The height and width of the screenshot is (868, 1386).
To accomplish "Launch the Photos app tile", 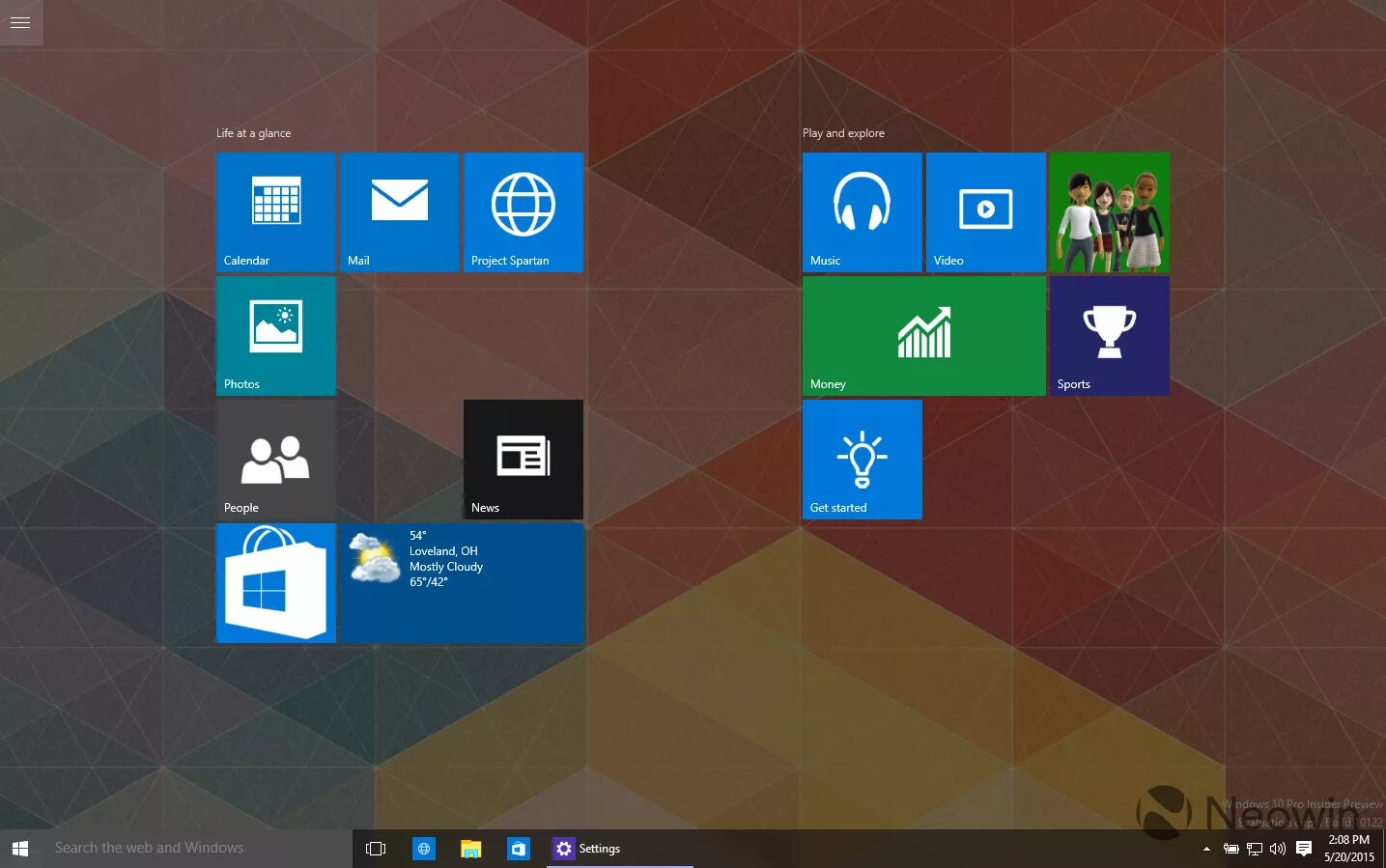I will pyautogui.click(x=275, y=335).
